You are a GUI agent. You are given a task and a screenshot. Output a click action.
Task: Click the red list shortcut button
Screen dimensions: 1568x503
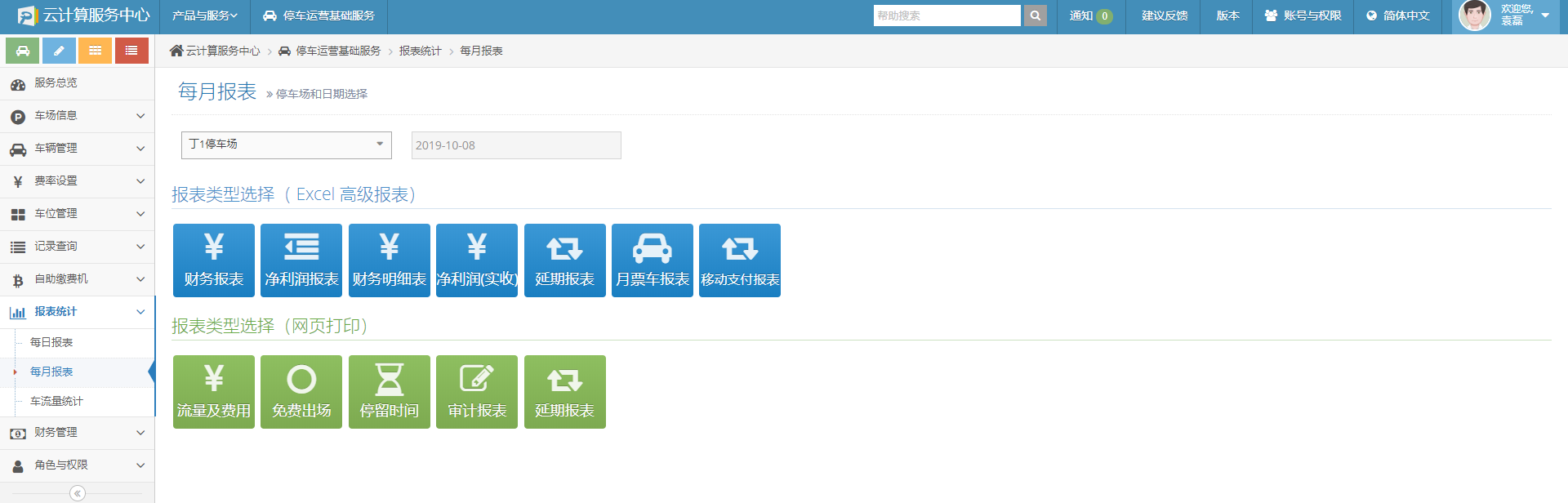coord(131,51)
